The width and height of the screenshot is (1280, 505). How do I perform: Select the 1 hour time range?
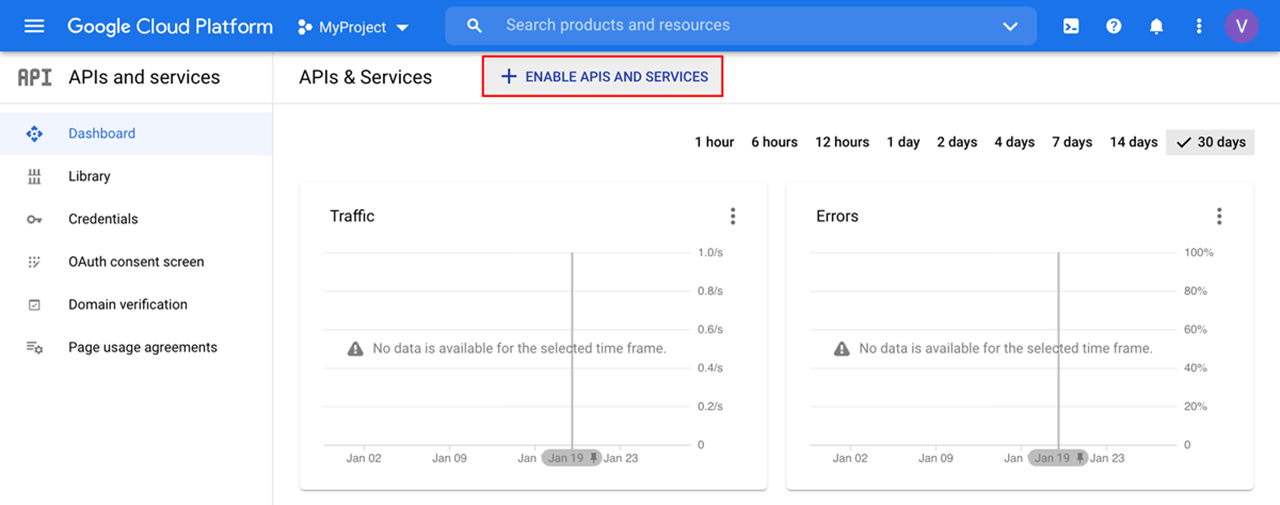click(x=714, y=142)
